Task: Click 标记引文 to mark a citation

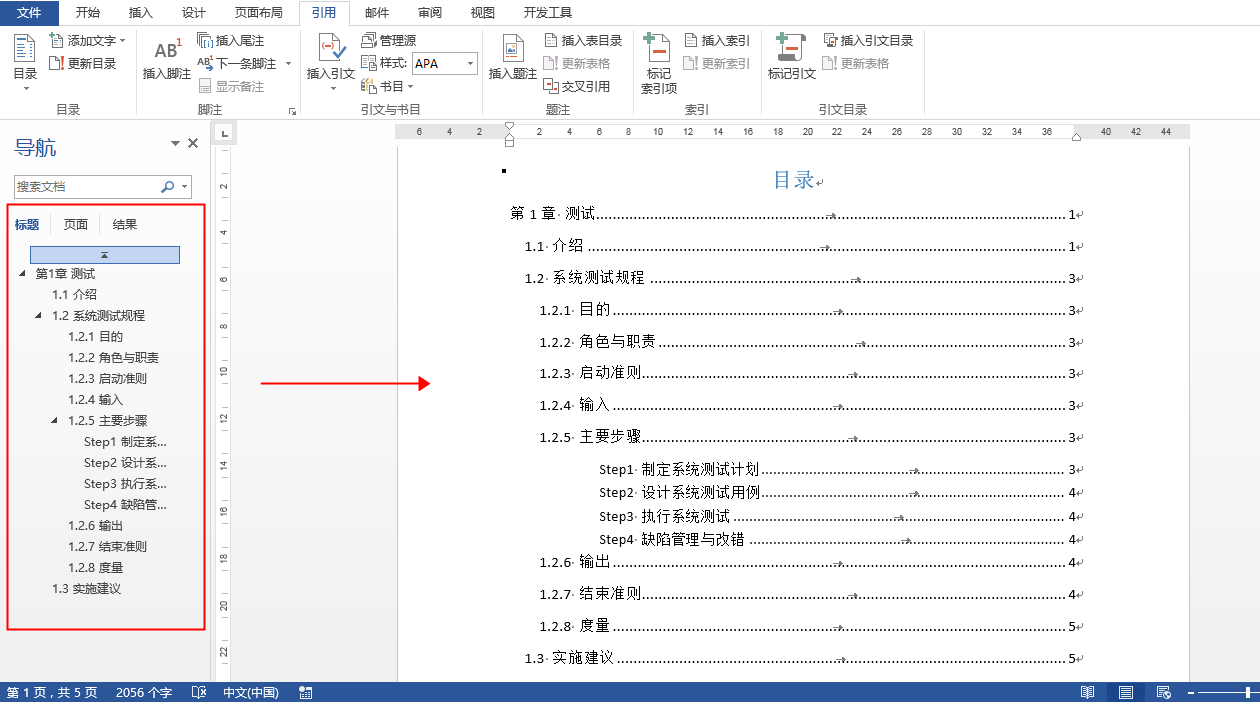Action: tap(792, 58)
